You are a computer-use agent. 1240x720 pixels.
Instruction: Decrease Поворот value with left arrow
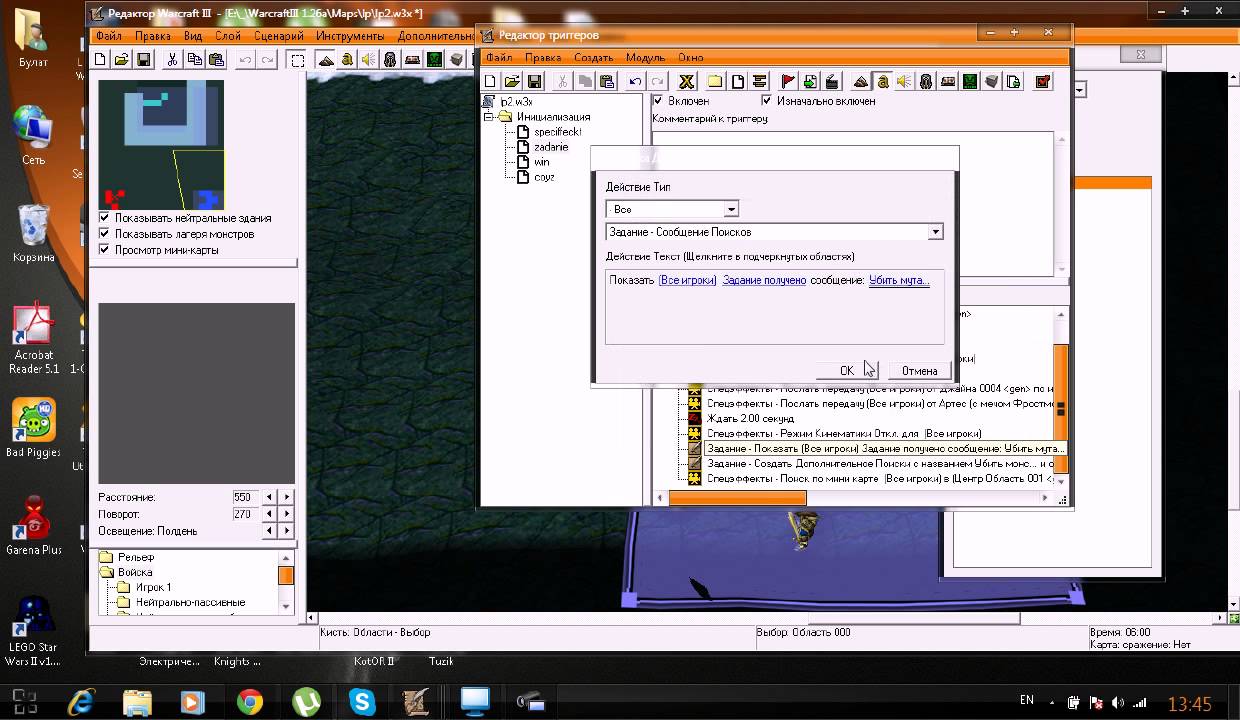[269, 514]
